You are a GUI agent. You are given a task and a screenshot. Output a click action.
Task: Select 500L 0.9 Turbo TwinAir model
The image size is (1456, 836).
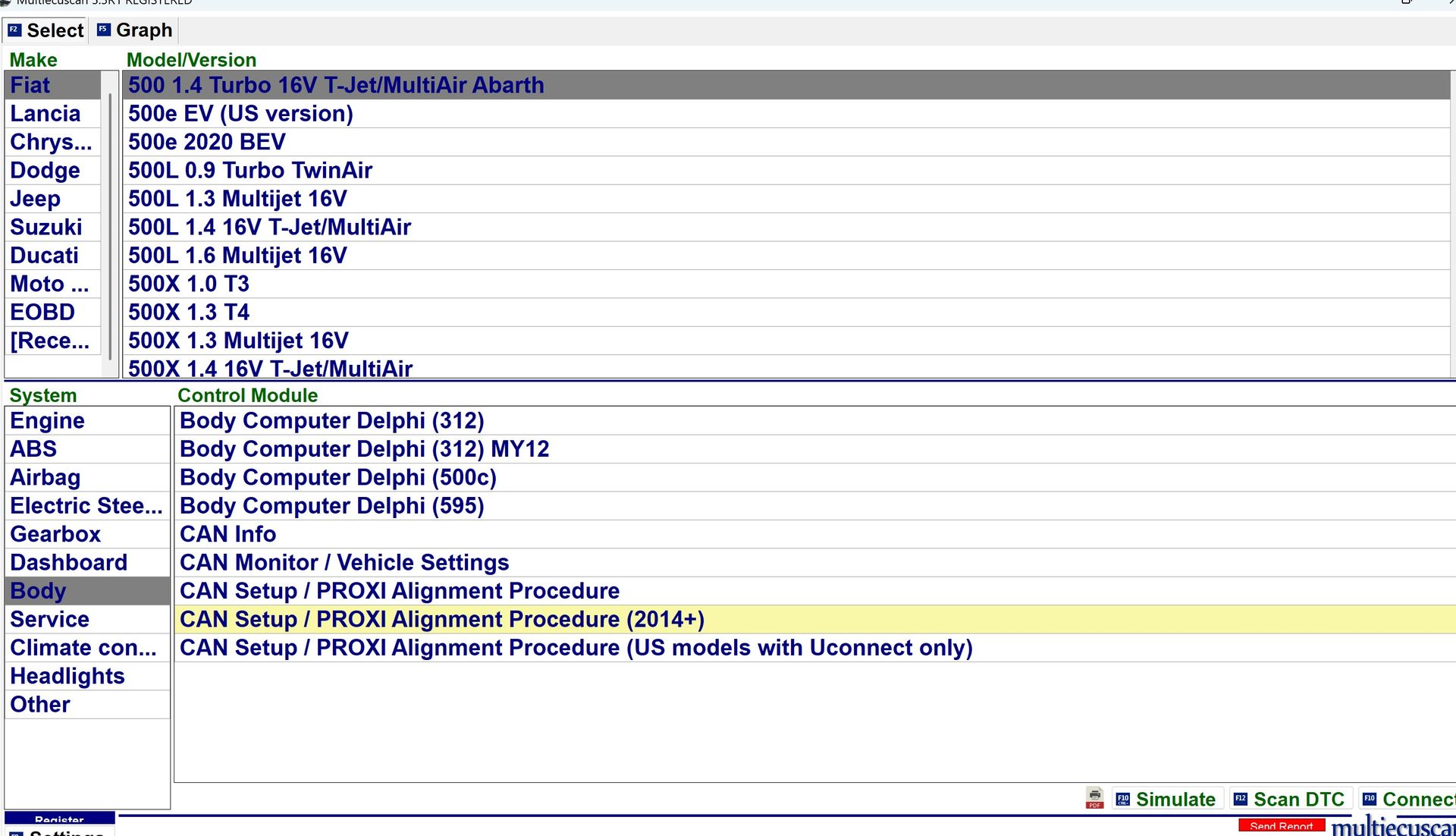[x=250, y=171]
